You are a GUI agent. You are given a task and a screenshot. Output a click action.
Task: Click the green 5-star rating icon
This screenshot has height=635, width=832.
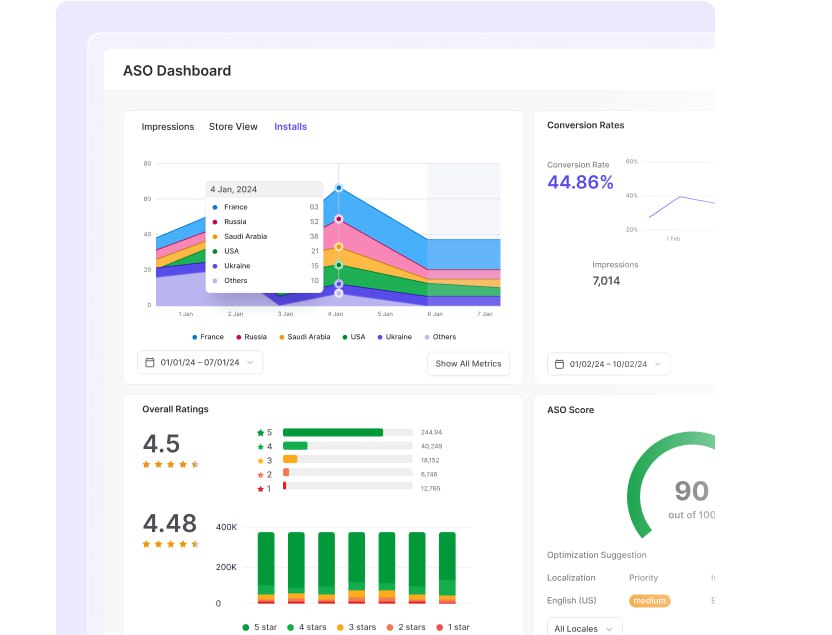[x=261, y=432]
